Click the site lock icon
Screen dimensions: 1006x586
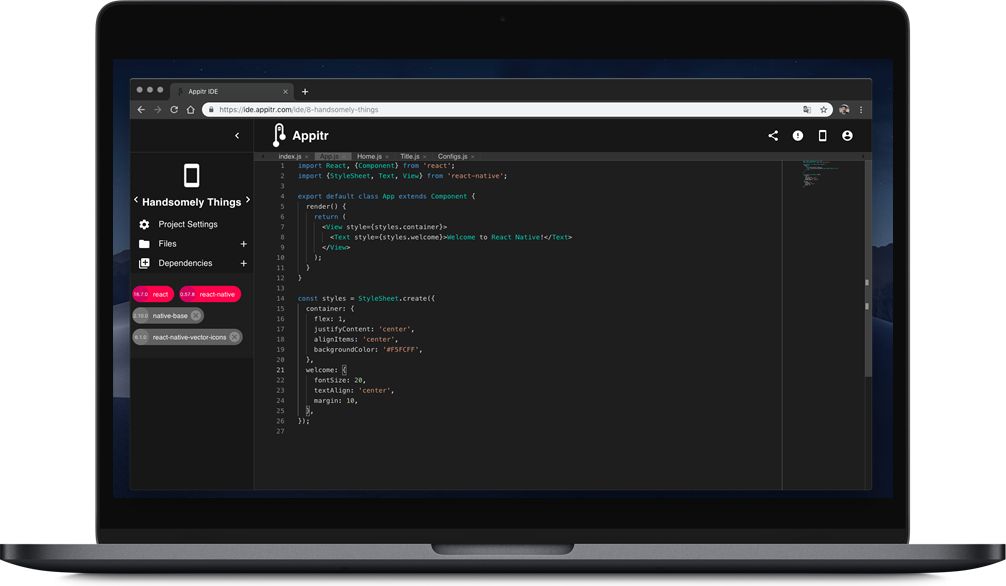(x=211, y=110)
